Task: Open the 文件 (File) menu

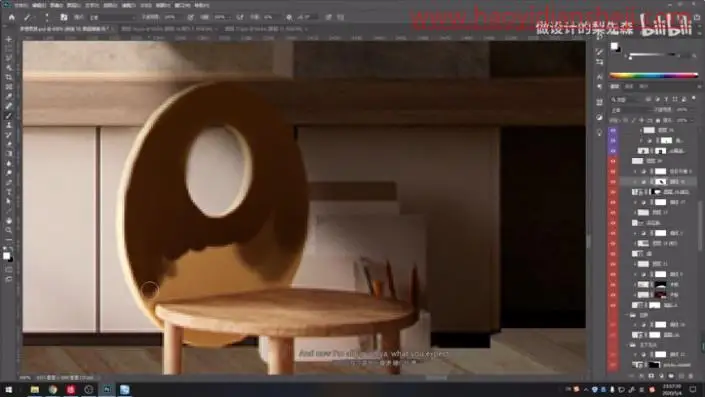Action: (21, 5)
